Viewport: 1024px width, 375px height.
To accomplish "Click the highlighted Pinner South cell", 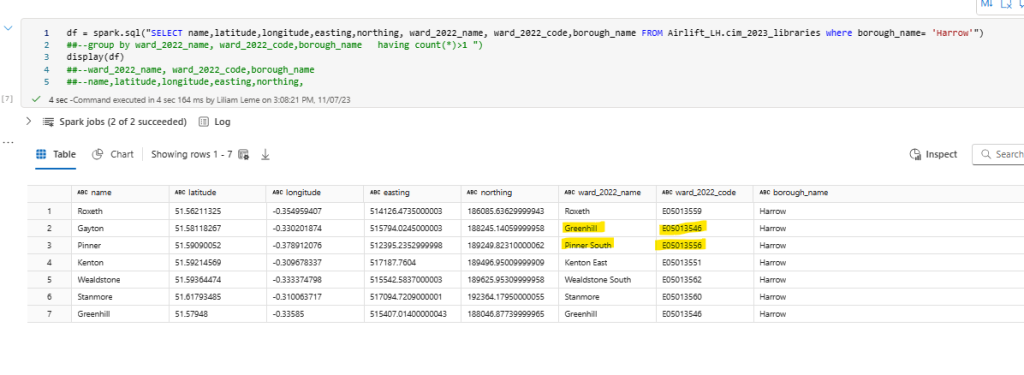I will (607, 245).
